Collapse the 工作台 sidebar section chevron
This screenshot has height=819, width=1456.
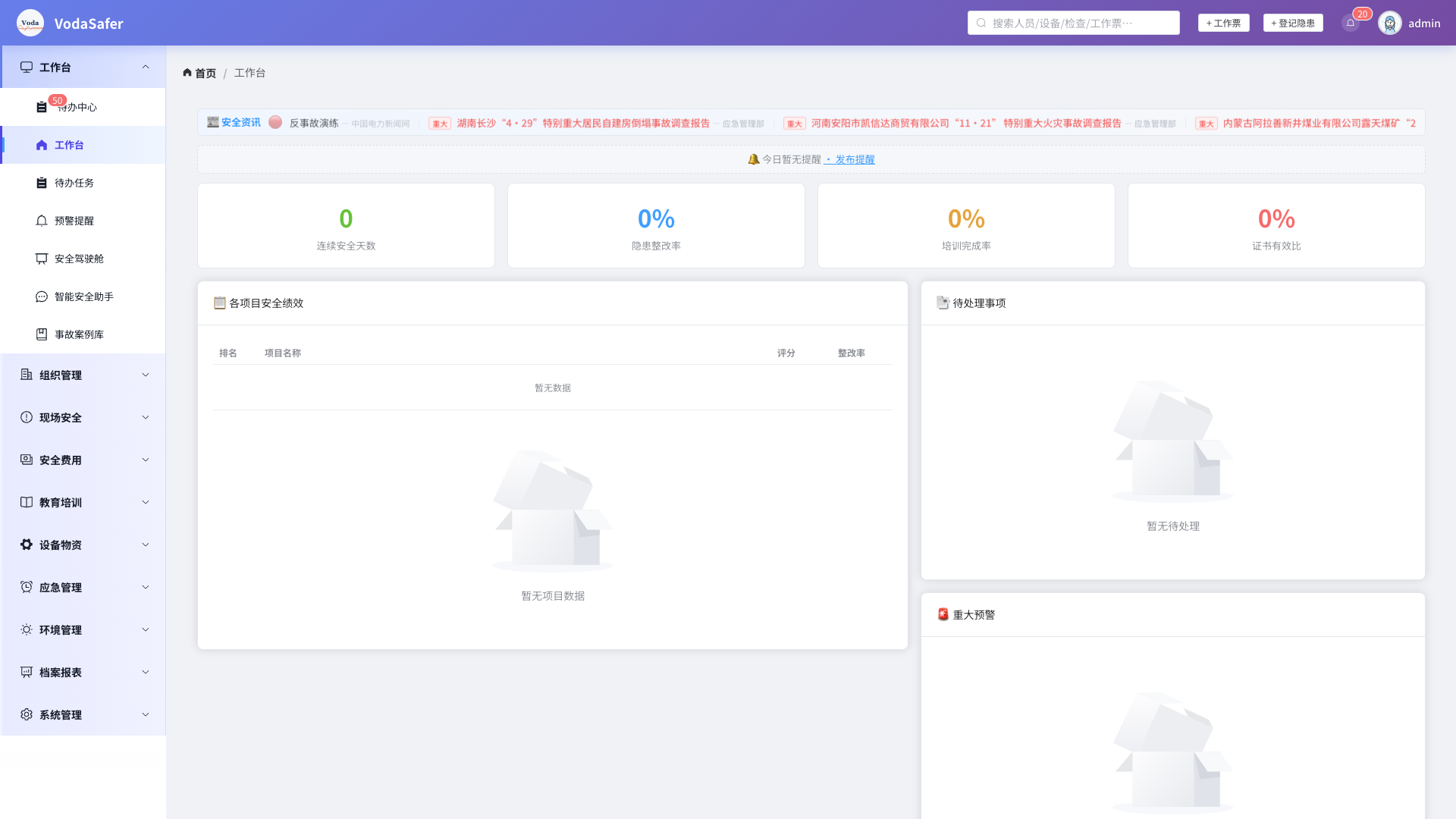pos(146,67)
